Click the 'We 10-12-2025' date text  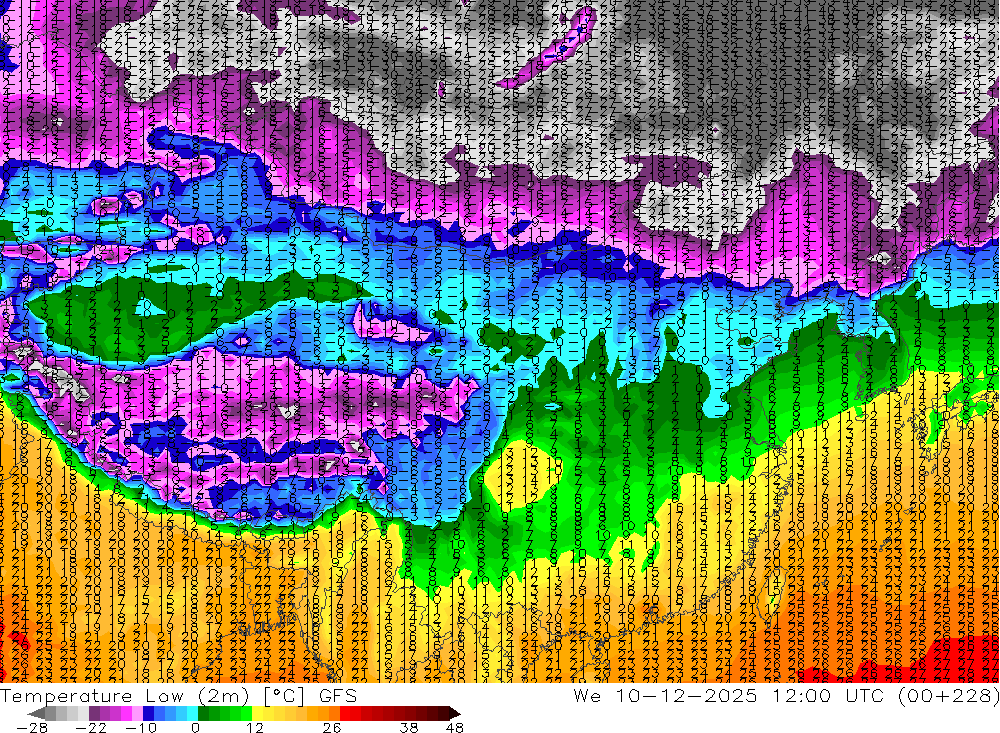click(x=665, y=695)
